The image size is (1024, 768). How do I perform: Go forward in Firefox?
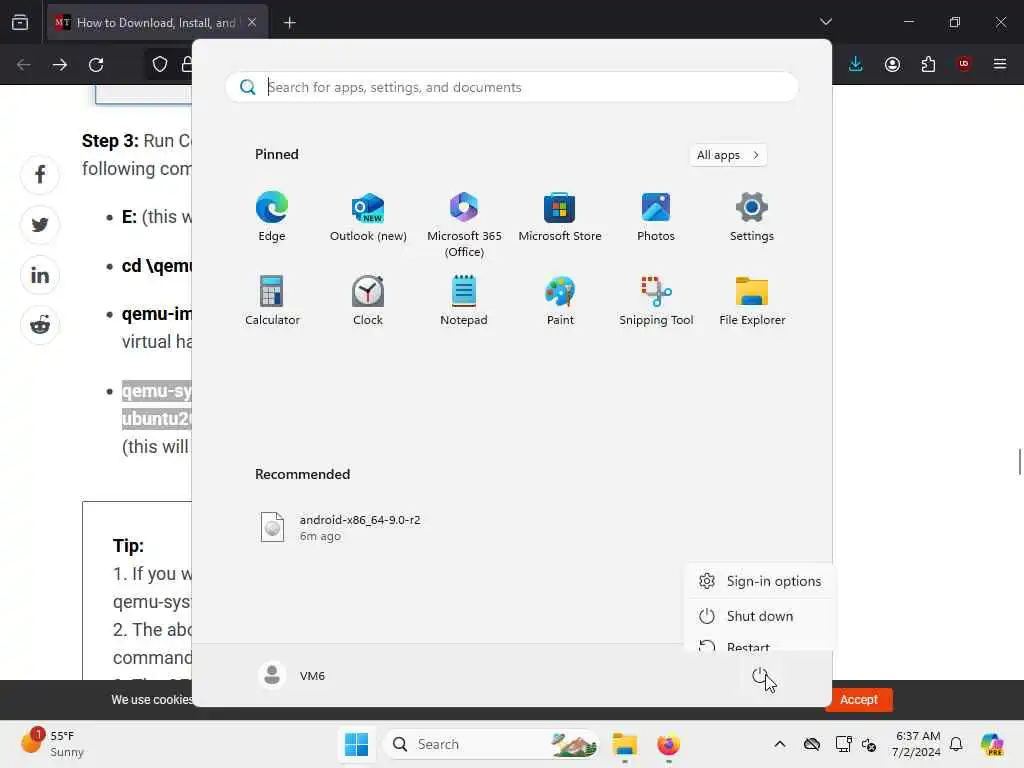click(x=59, y=64)
